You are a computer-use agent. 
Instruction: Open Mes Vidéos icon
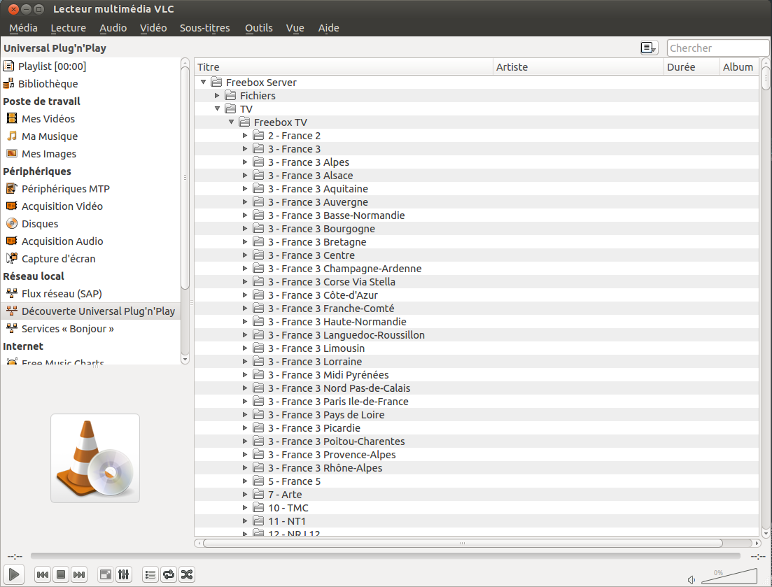click(x=12, y=118)
